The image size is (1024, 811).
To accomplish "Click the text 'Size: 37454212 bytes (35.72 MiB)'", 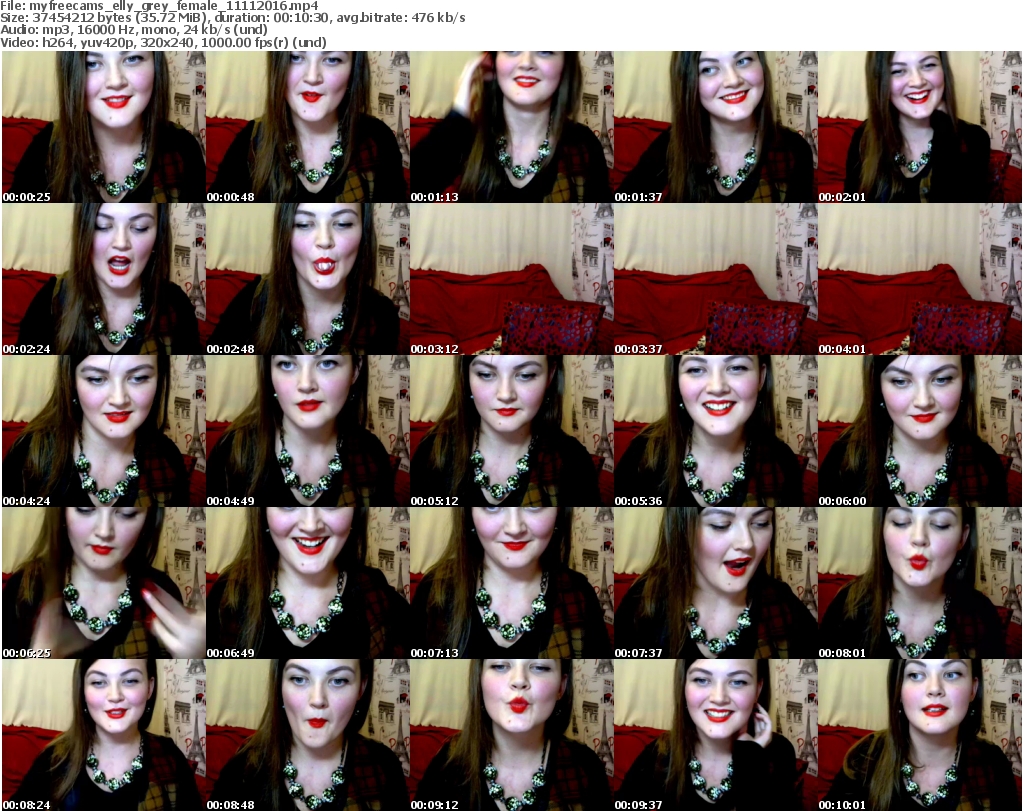I will (x=102, y=18).
